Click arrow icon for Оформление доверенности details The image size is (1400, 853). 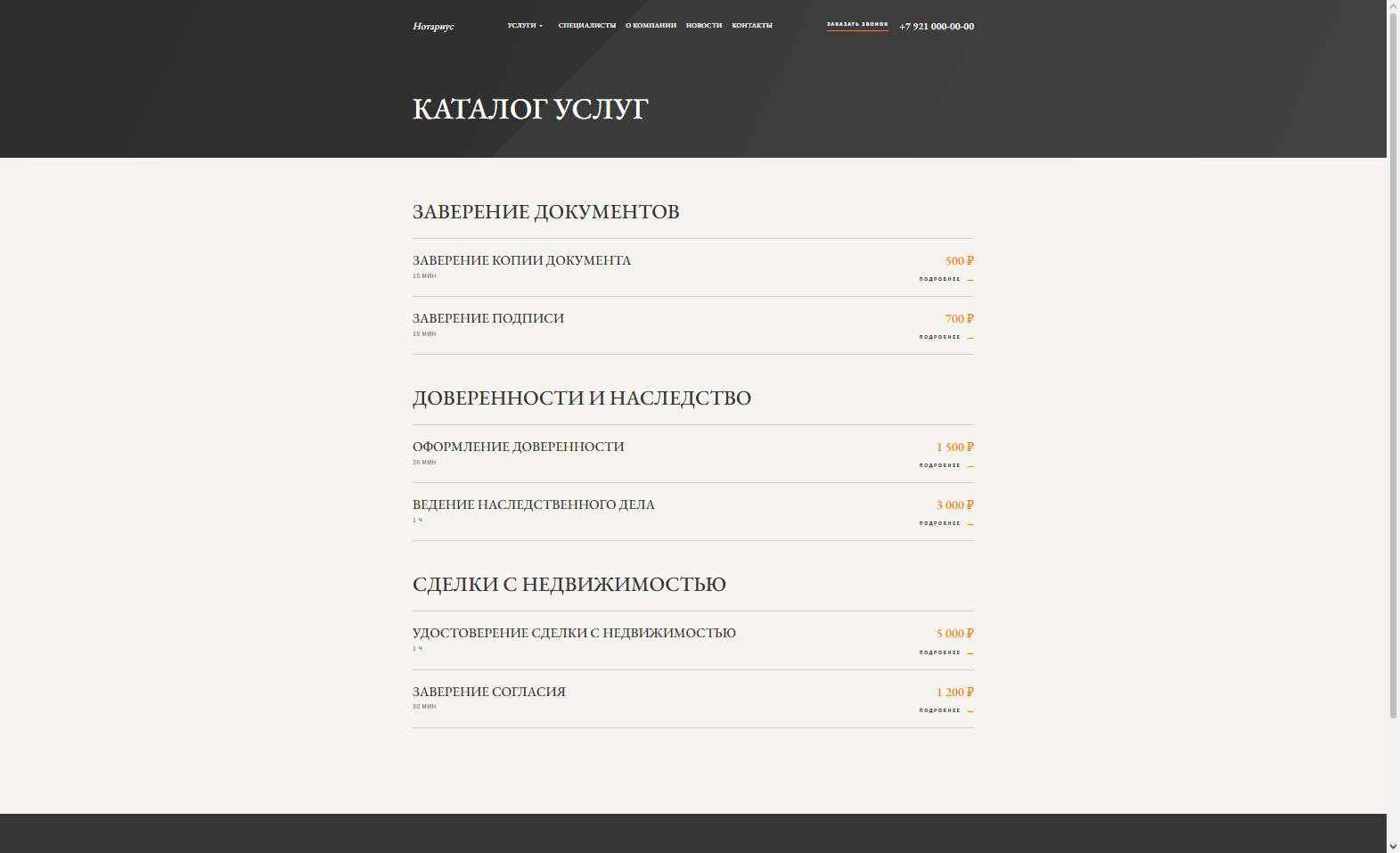(970, 466)
